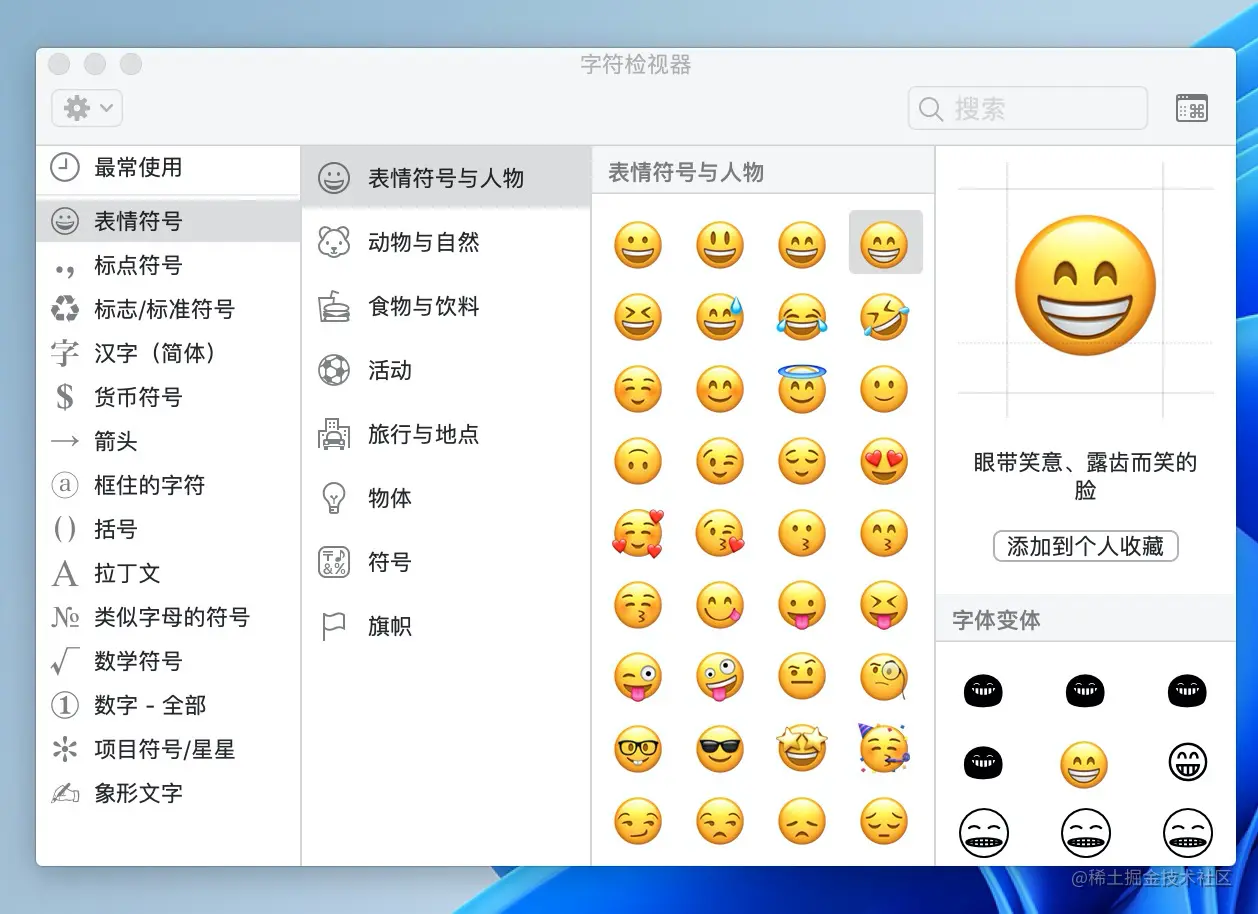
Task: Select the sunglasses face emoji
Action: pos(720,749)
